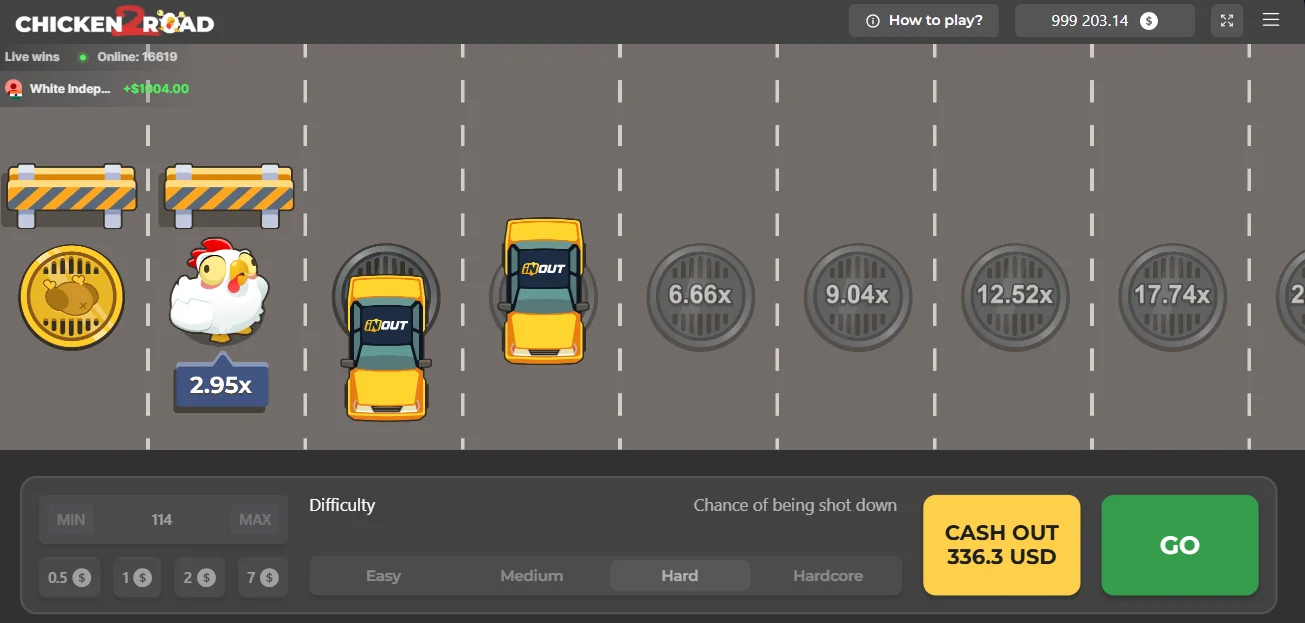This screenshot has height=623, width=1305.
Task: Click the Live wins label
Action: click(32, 57)
